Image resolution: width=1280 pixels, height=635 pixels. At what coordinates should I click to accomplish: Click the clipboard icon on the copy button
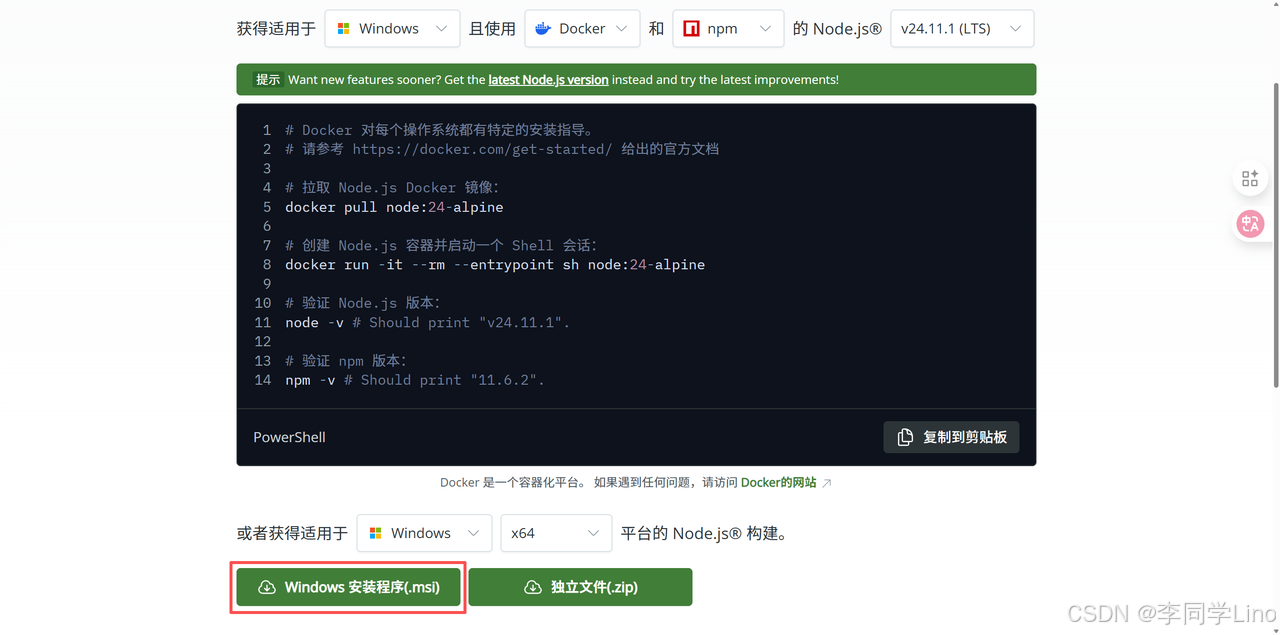tap(908, 437)
